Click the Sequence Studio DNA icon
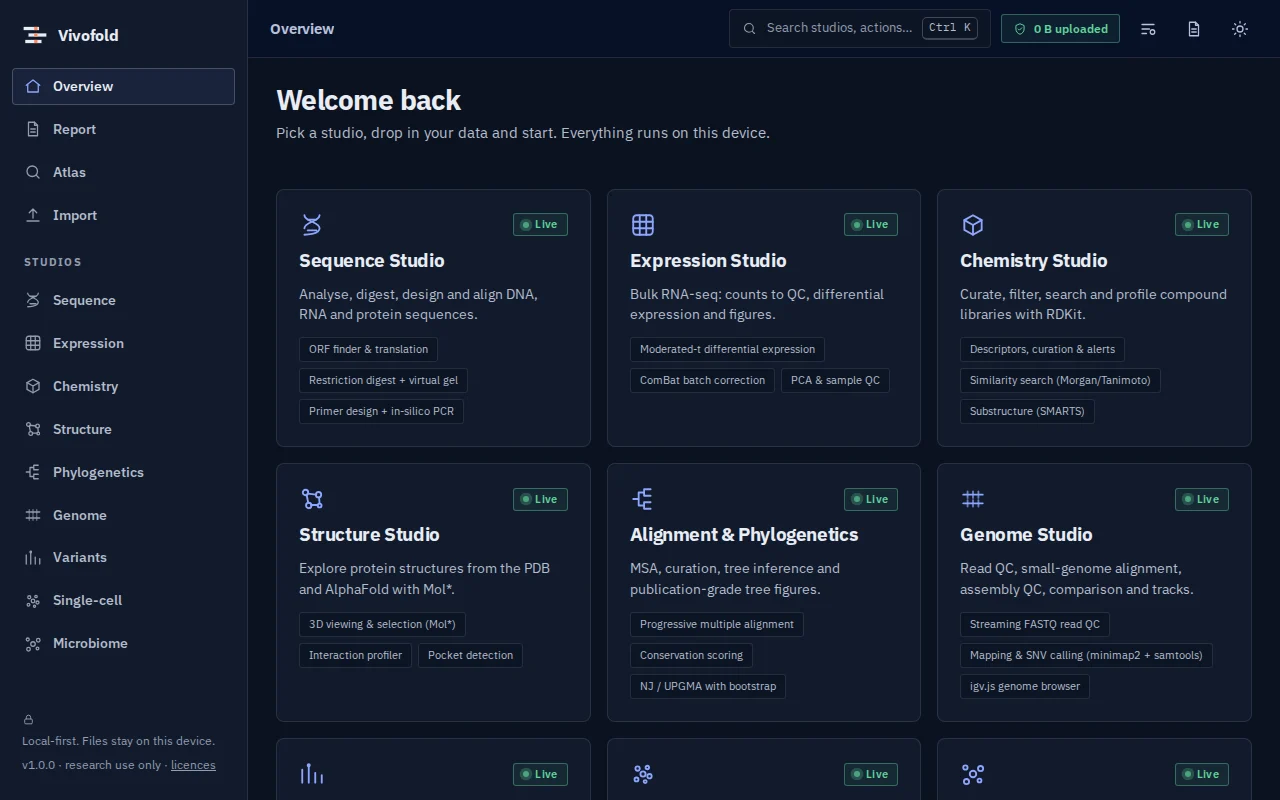This screenshot has width=1280, height=800. click(x=312, y=224)
